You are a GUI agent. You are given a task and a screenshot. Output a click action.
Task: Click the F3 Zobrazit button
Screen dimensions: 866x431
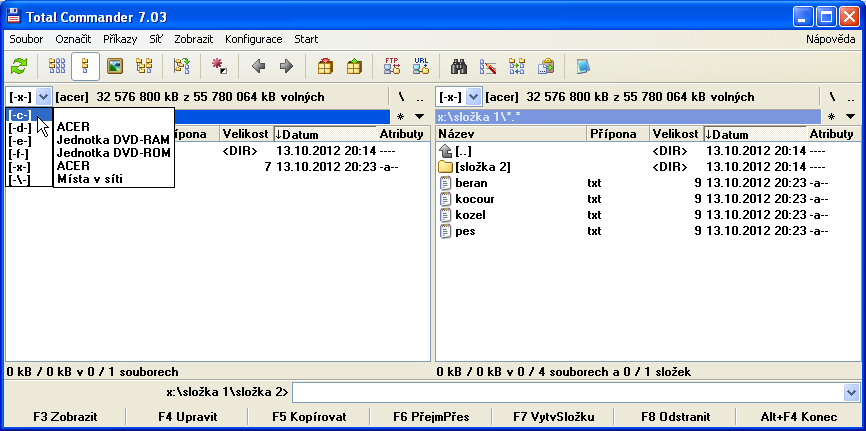point(65,417)
